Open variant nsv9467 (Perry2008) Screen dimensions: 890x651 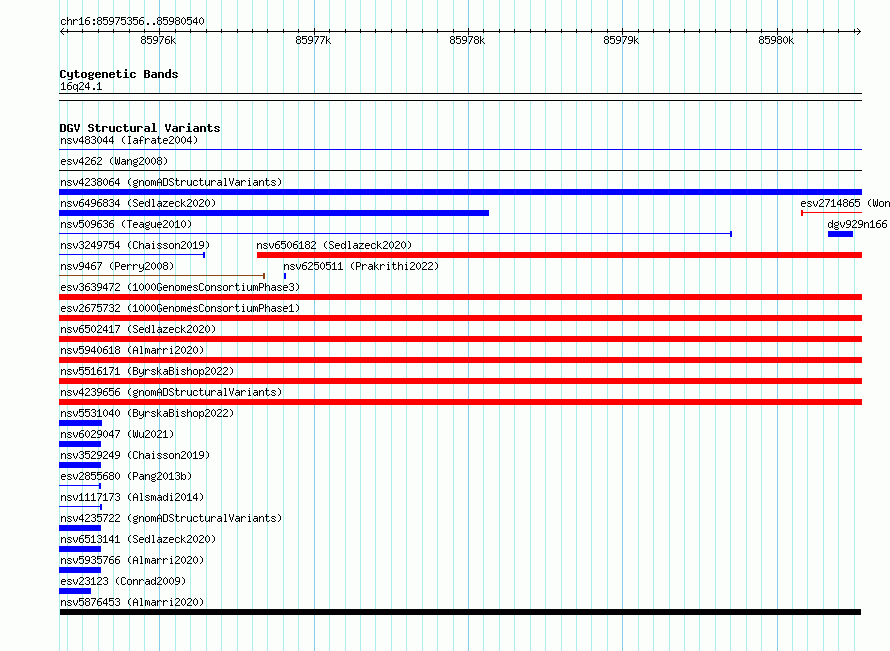(x=117, y=266)
